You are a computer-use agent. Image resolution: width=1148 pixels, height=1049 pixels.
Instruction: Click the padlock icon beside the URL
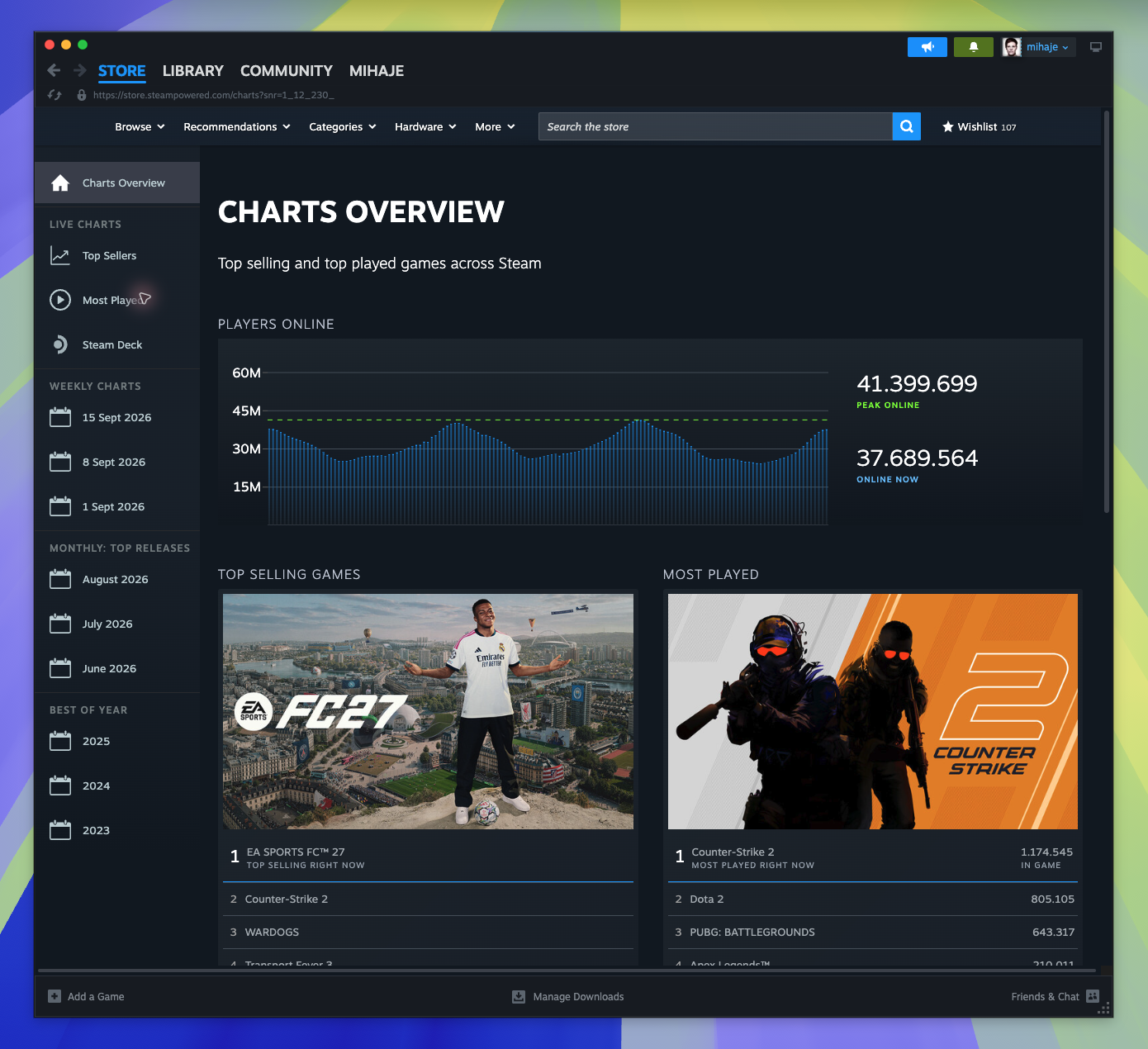coord(82,95)
